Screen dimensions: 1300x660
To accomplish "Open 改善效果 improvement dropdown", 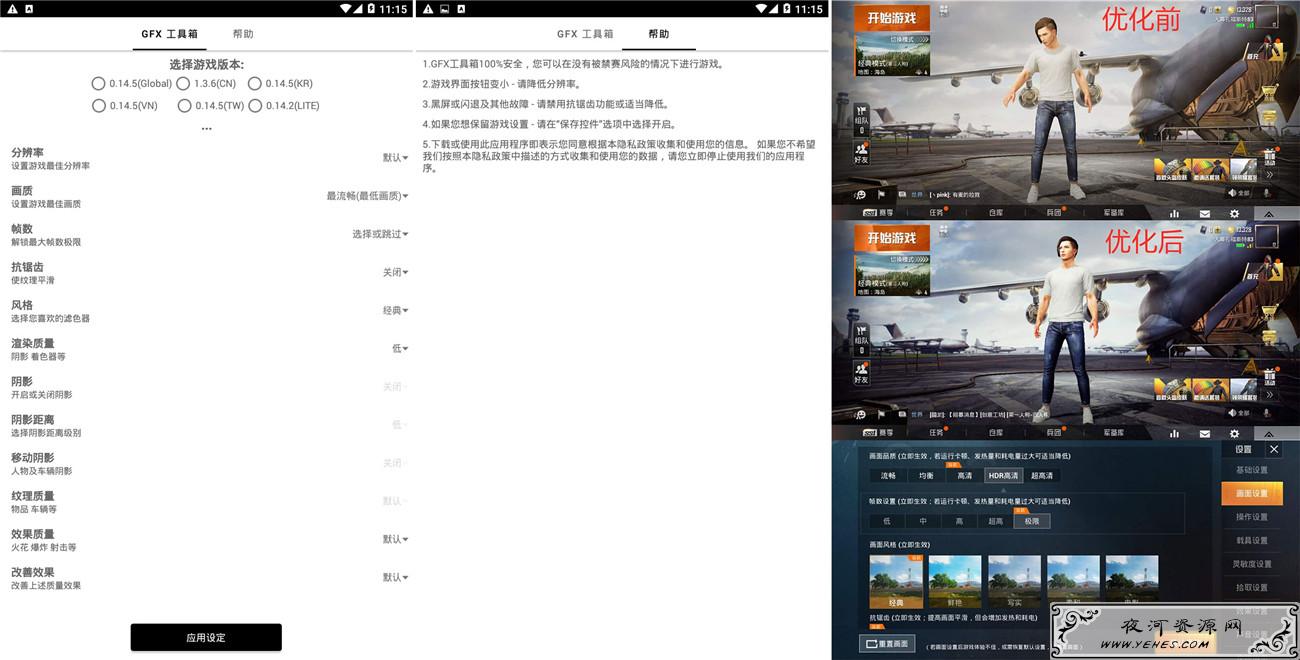I will tap(395, 577).
